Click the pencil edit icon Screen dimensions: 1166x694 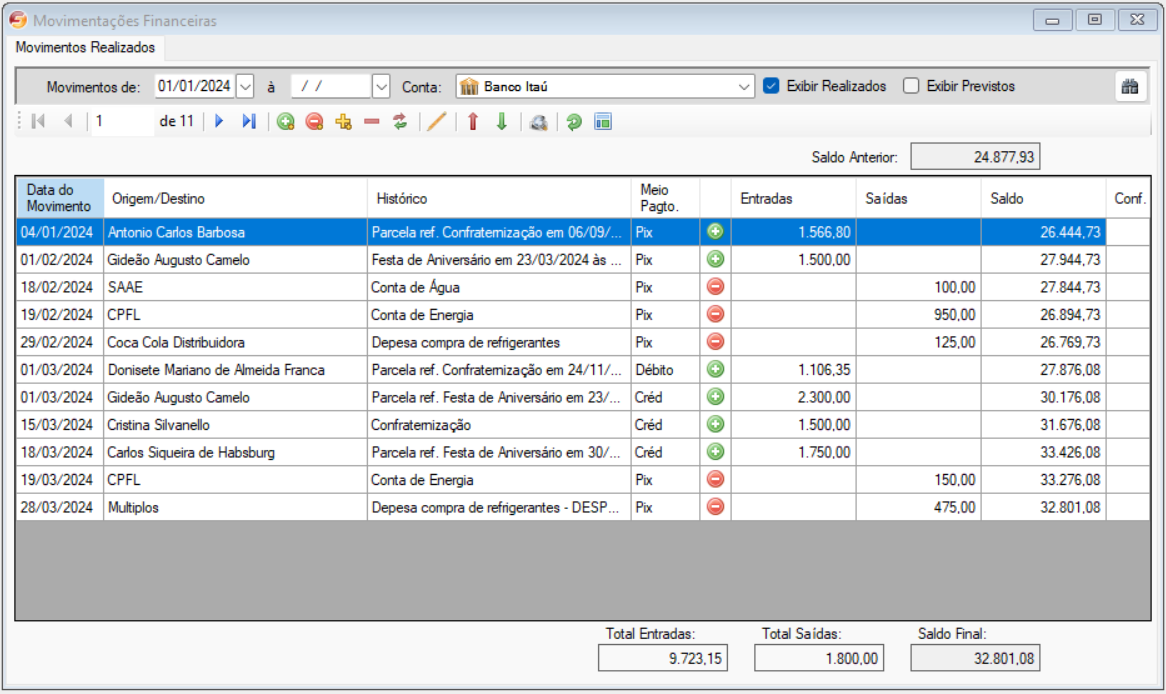(436, 122)
